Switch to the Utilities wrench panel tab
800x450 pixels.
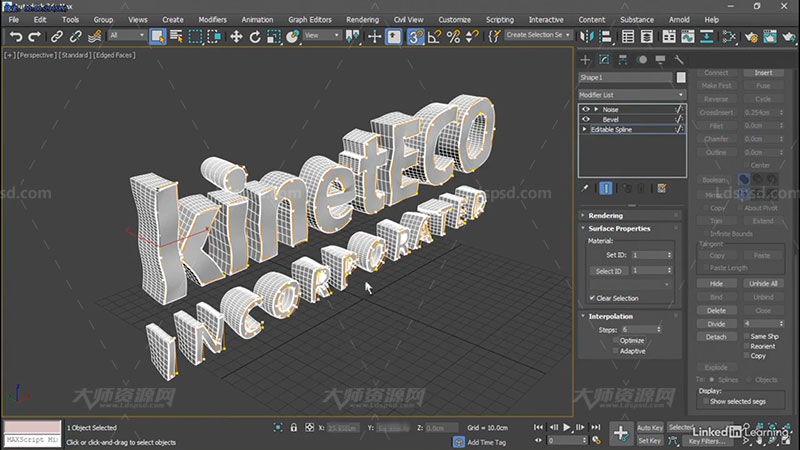tap(679, 60)
